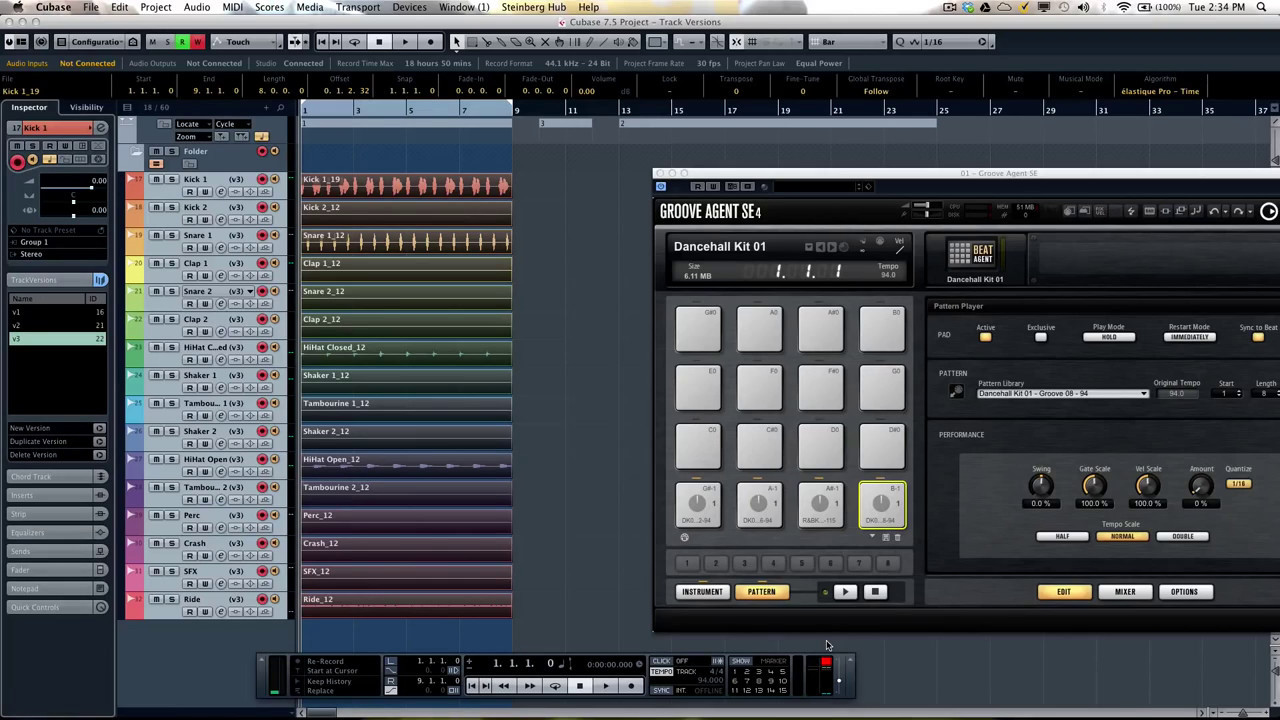Open Restart Mode IMMEDIATELY selector
The image size is (1280, 720).
(x=1189, y=337)
